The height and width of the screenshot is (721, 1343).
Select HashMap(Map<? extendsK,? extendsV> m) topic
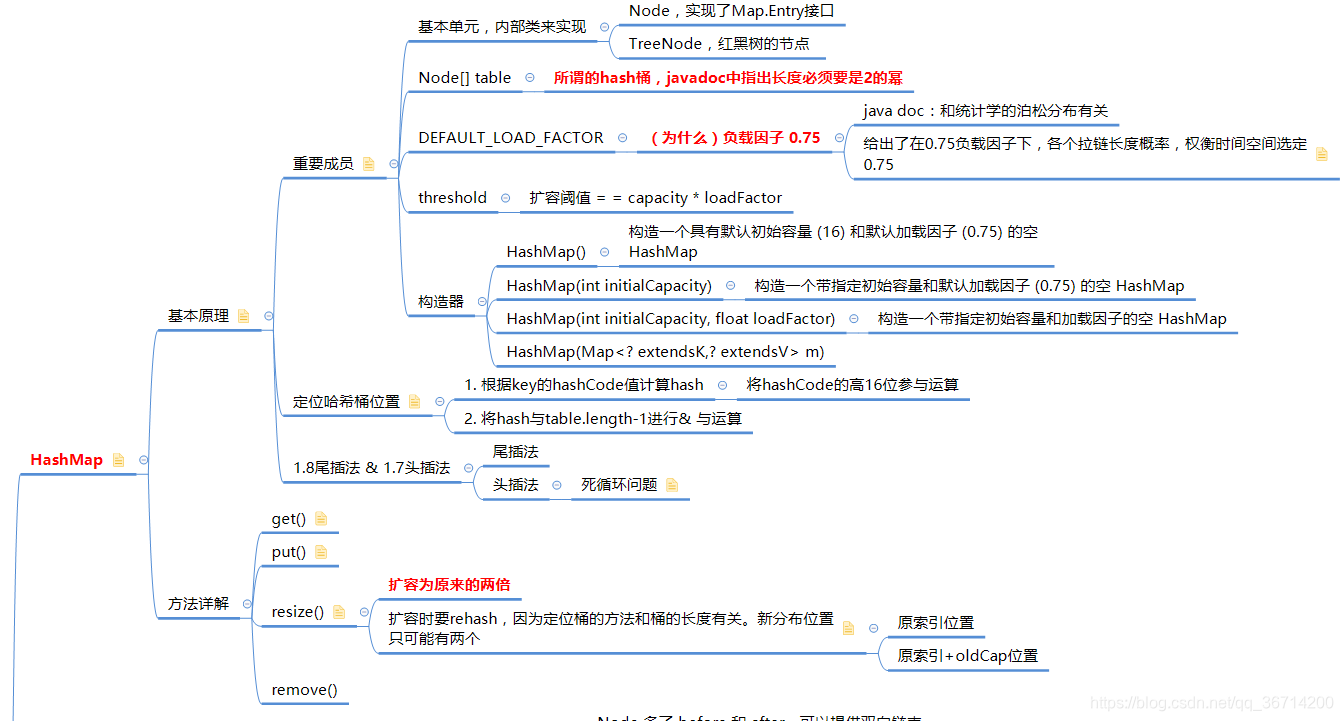click(665, 352)
